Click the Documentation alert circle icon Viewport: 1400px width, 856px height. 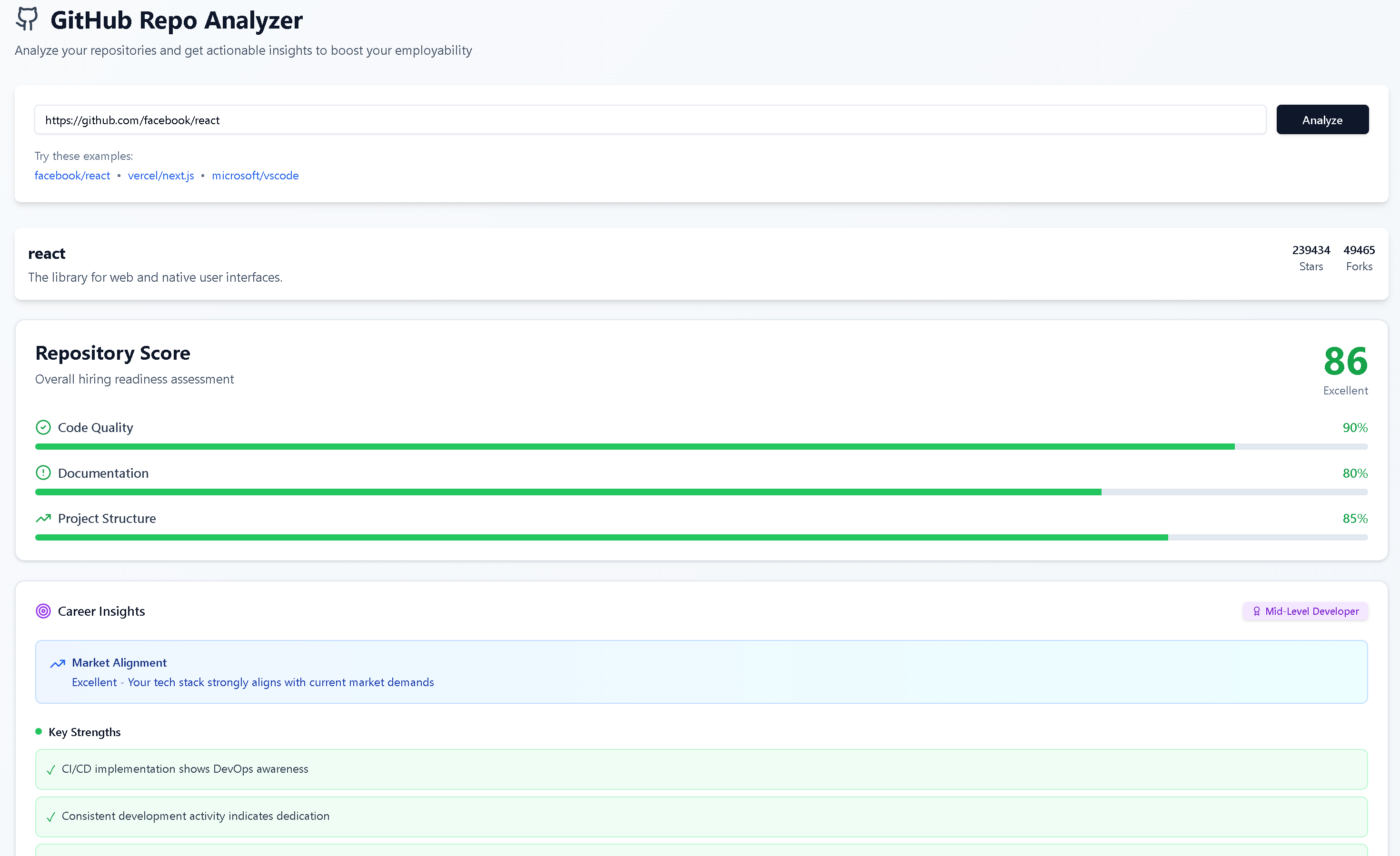tap(43, 472)
